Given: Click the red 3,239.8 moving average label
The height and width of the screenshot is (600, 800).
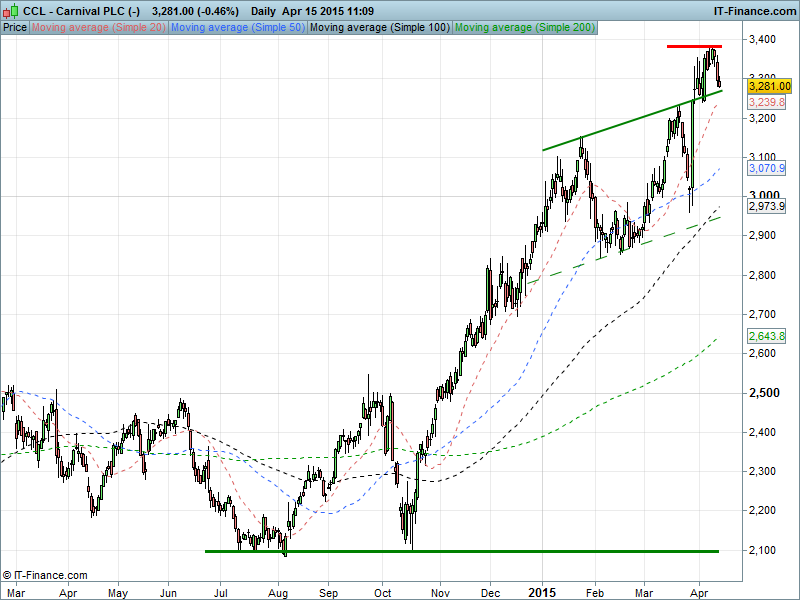Looking at the screenshot, I should [766, 103].
